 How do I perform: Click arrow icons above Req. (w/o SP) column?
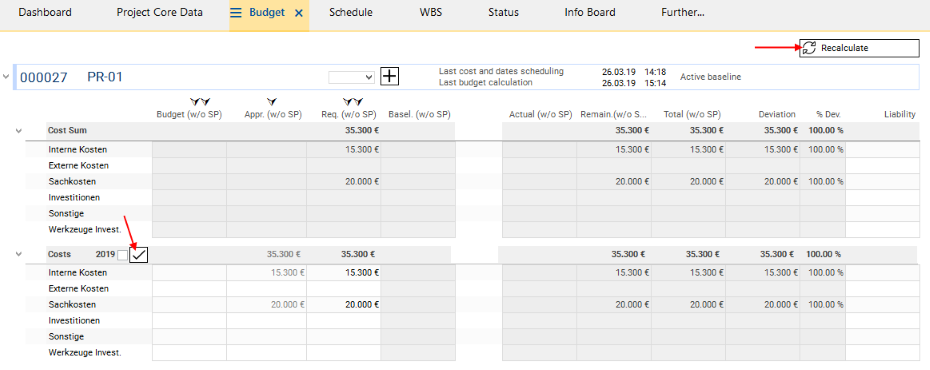click(352, 103)
